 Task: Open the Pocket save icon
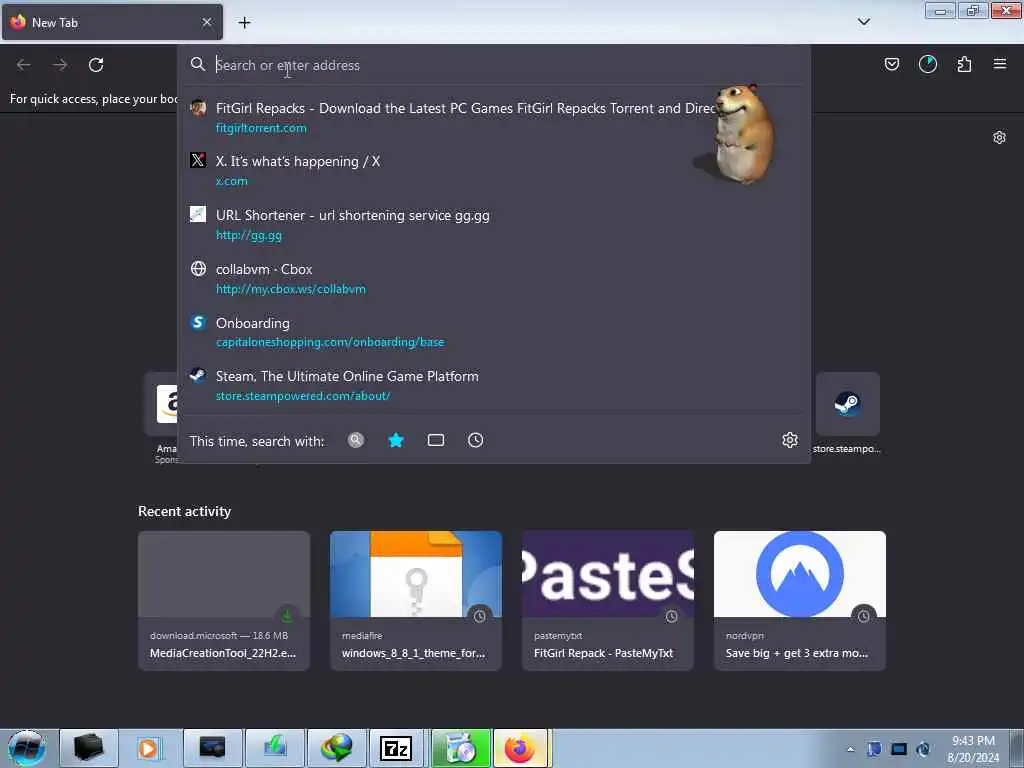pos(891,64)
